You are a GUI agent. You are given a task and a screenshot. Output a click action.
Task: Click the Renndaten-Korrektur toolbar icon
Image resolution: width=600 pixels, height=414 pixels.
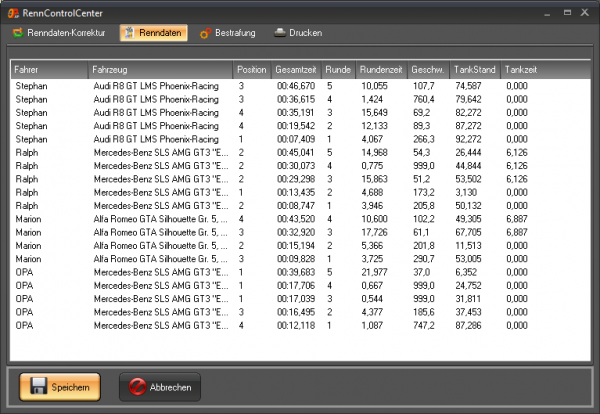click(18, 33)
